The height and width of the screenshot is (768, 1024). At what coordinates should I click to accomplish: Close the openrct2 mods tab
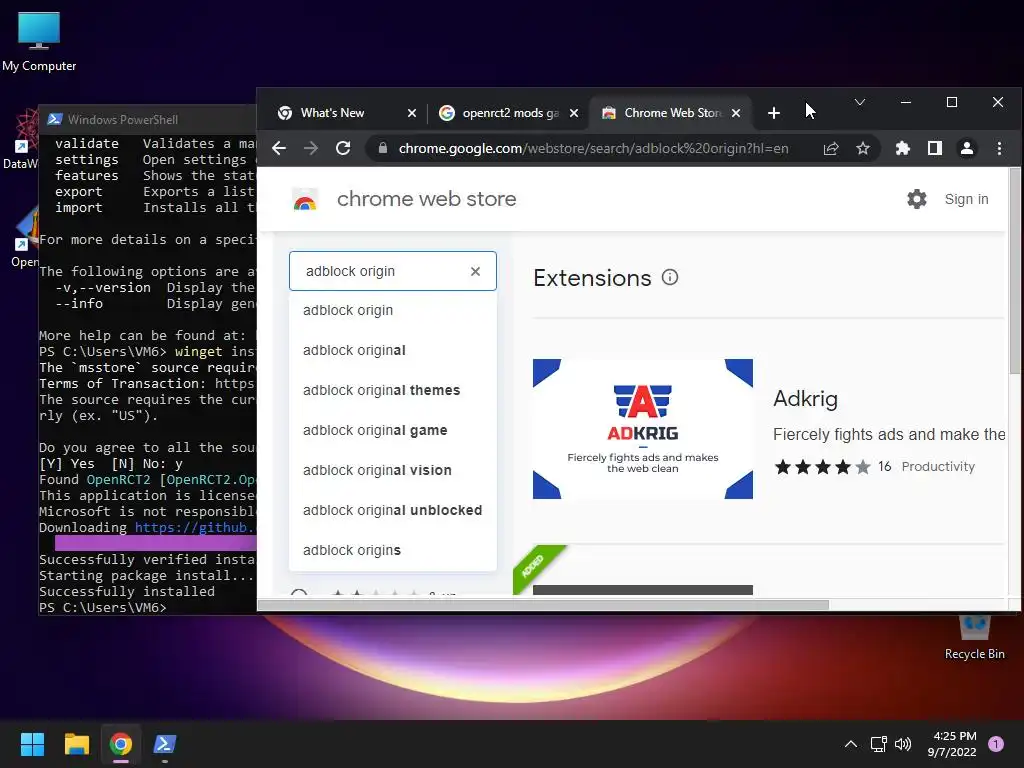click(574, 113)
